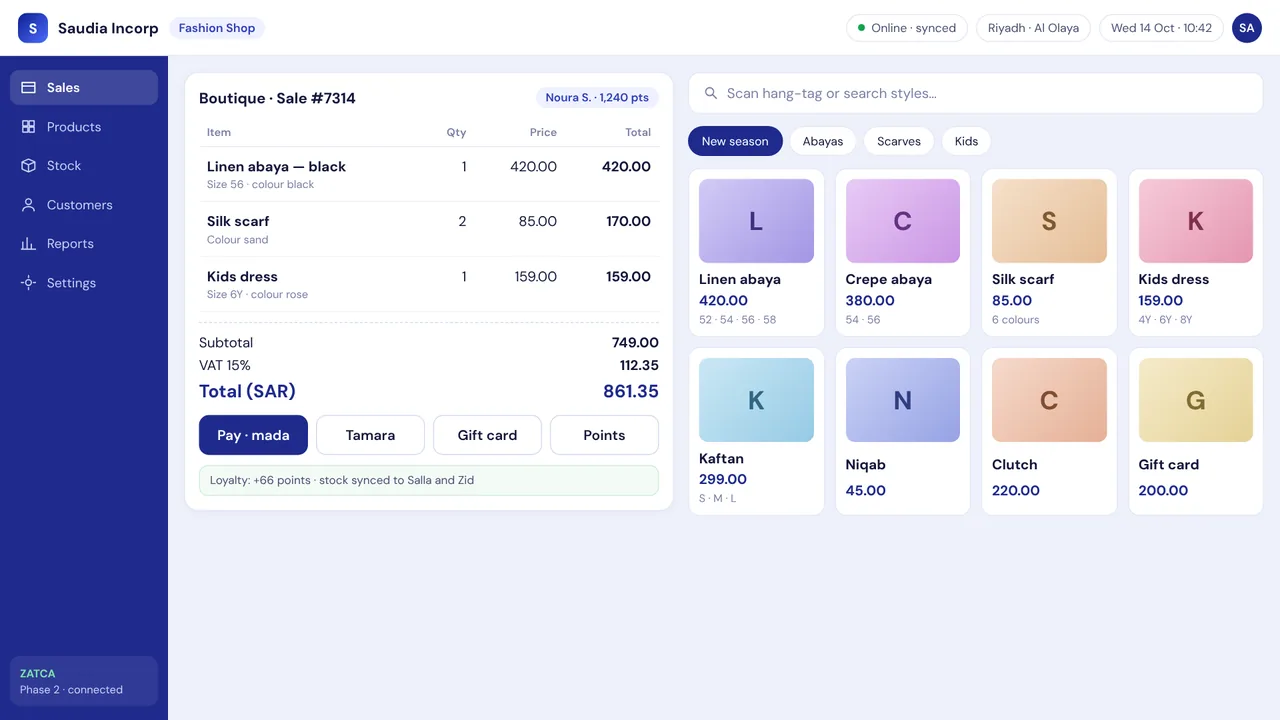The width and height of the screenshot is (1280, 720).
Task: Click the date and time pill
Action: 1161,28
